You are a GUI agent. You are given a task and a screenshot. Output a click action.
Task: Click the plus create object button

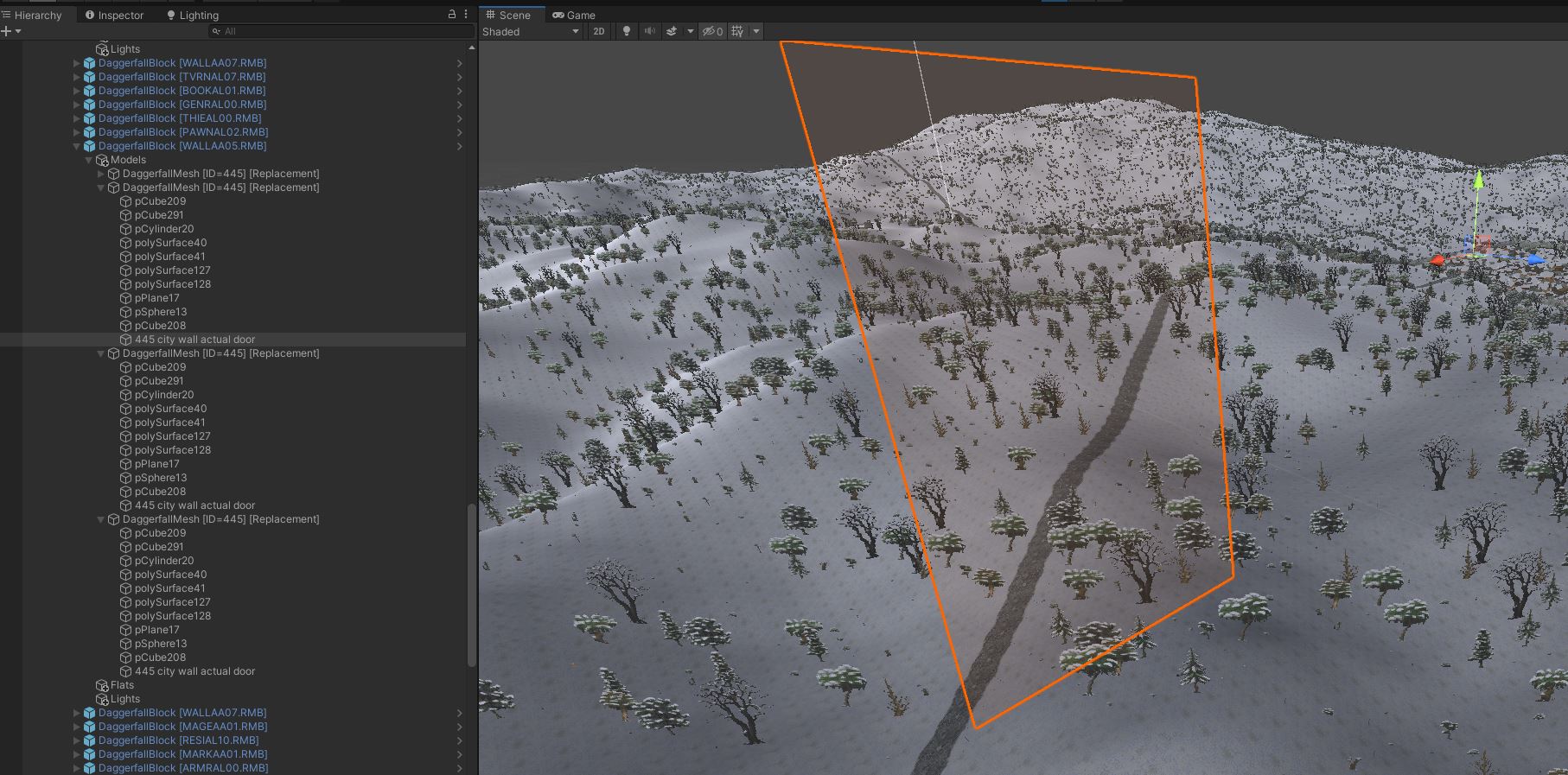(x=6, y=31)
